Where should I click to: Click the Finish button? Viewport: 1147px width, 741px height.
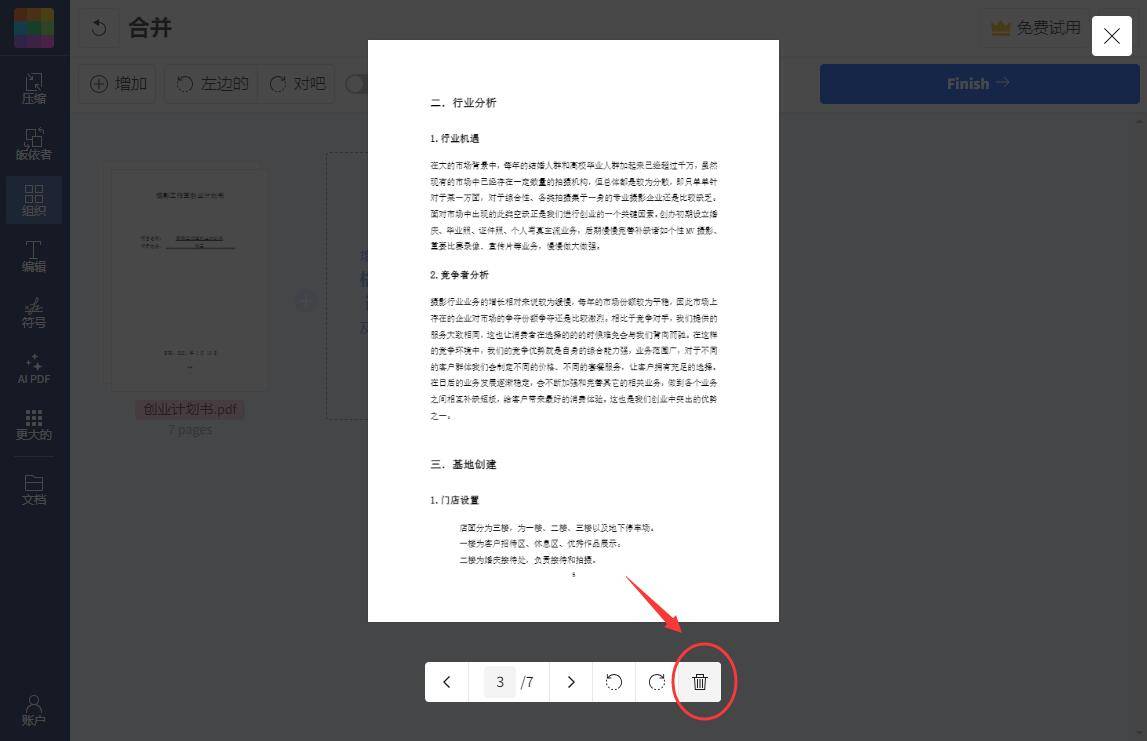(x=978, y=84)
